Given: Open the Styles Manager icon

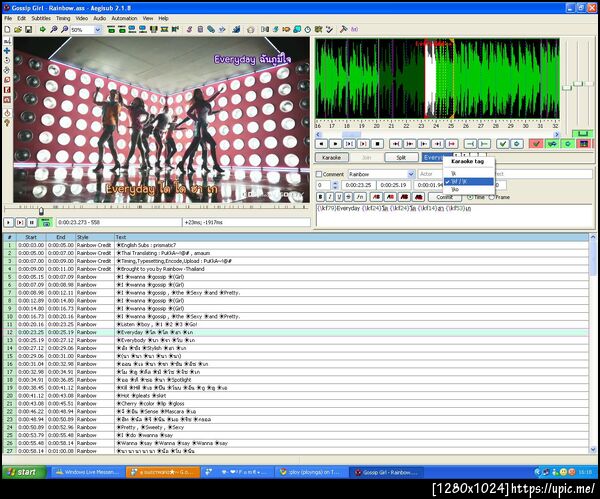Looking at the screenshot, I should (x=189, y=29).
